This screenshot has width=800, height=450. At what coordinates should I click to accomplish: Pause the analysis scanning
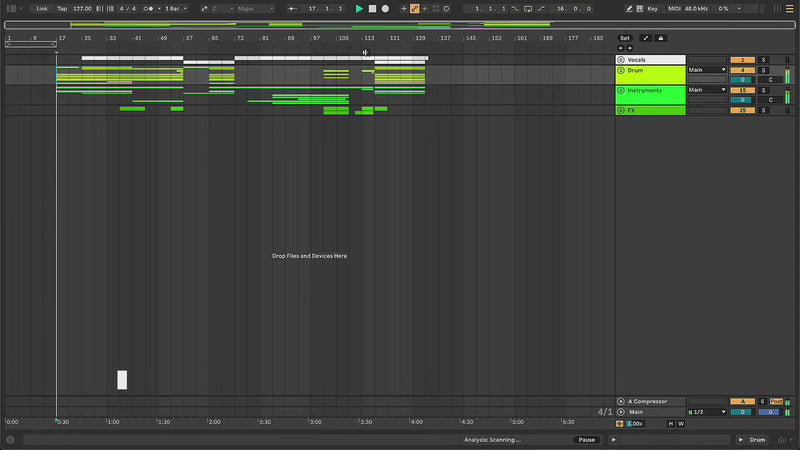pos(587,440)
